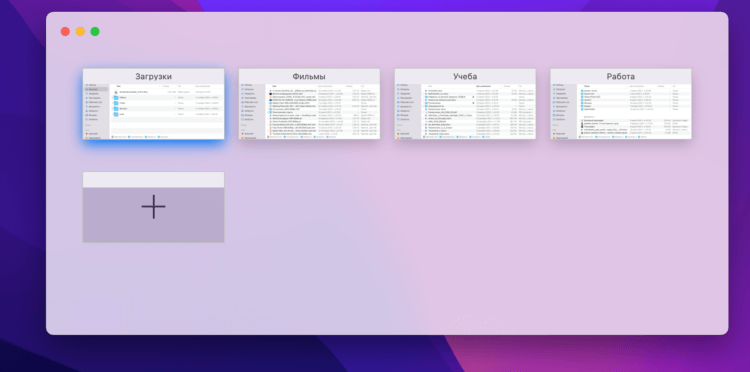Enter full screen with the green button
Image resolution: width=750 pixels, height=372 pixels.
95,32
